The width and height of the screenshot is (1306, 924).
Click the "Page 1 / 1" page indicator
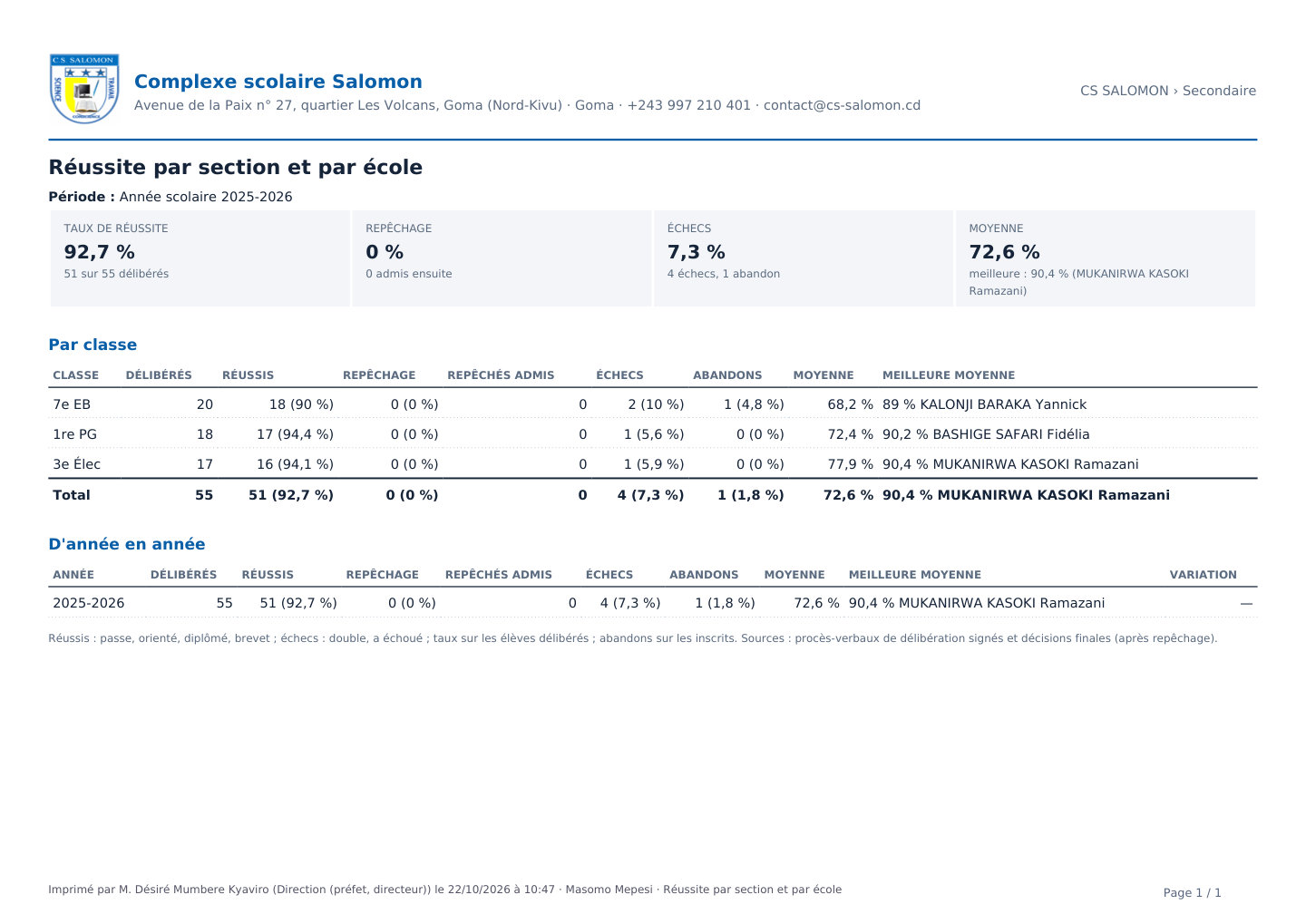click(1192, 893)
